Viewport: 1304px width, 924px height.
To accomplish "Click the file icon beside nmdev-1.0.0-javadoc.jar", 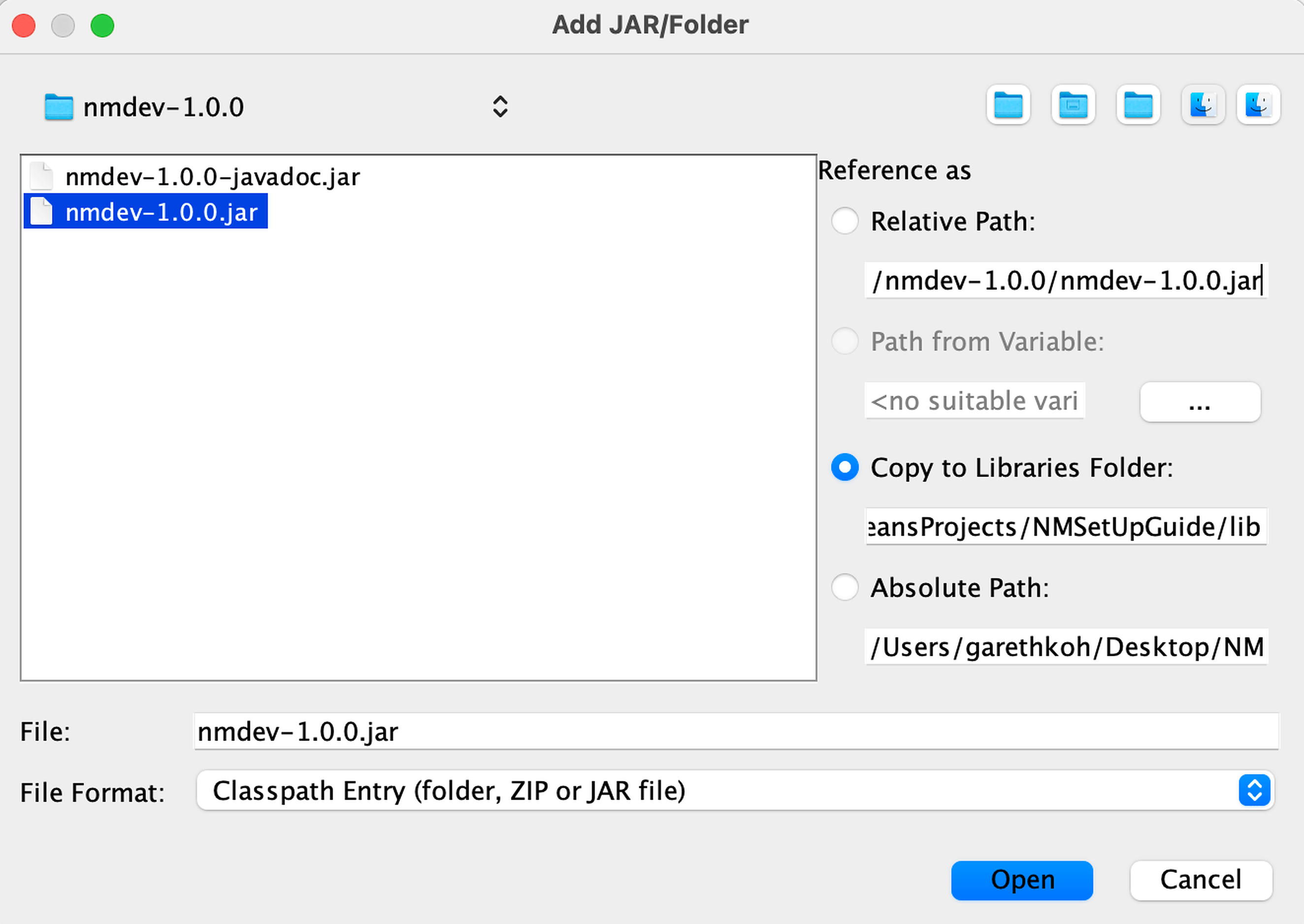I will pos(41,176).
